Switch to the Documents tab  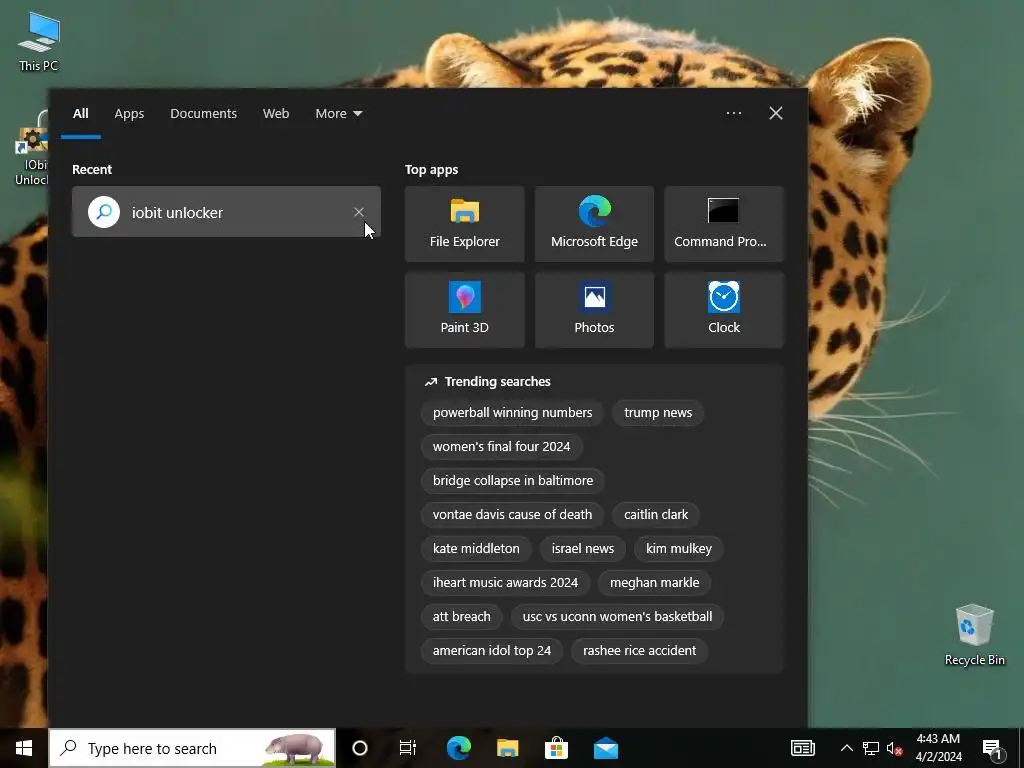[x=204, y=114]
